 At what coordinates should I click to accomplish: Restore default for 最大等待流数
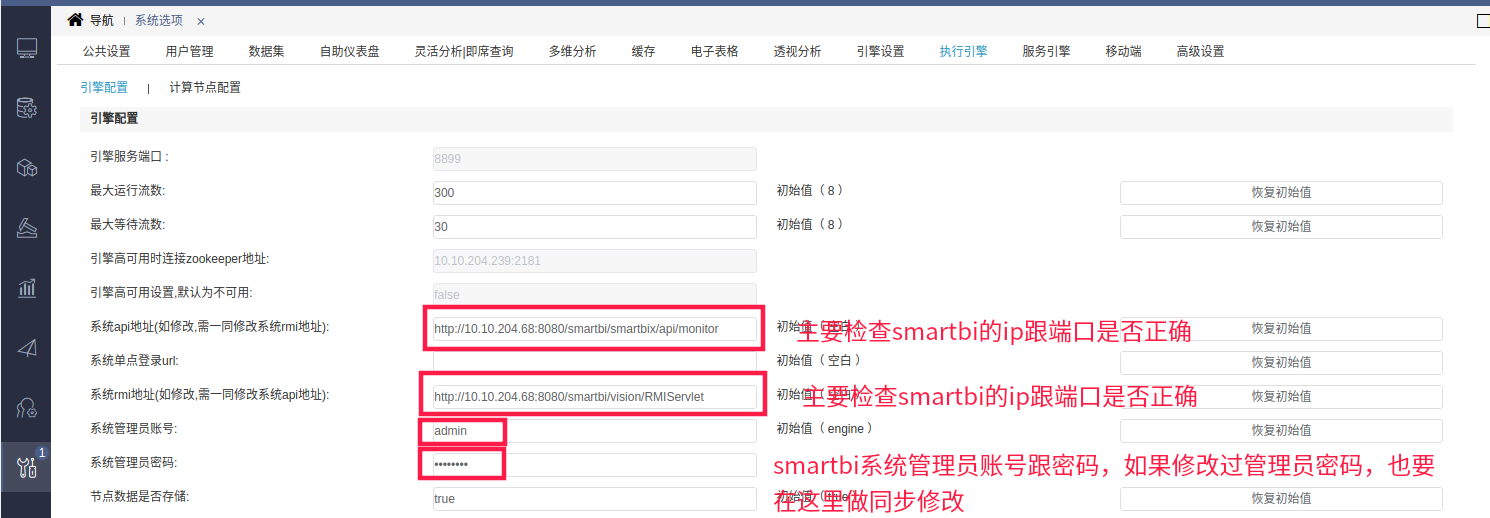1281,226
